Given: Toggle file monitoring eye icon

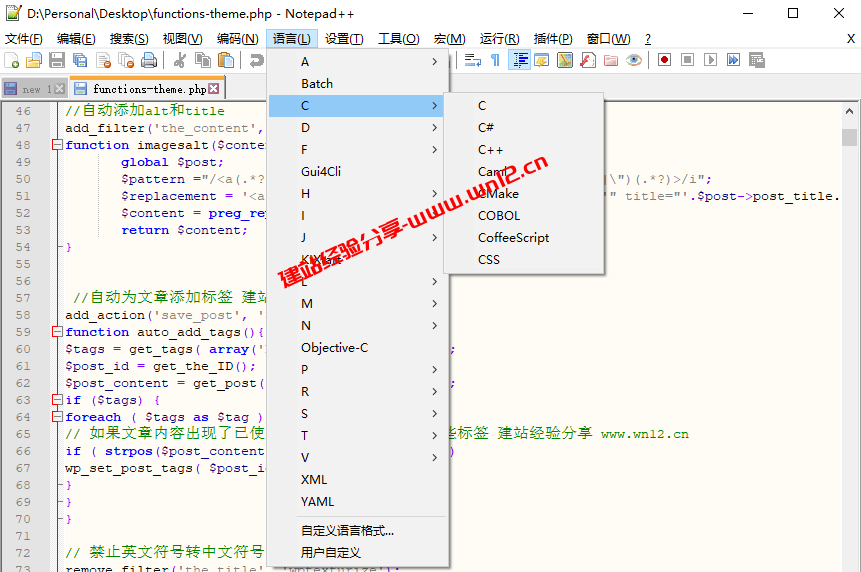Looking at the screenshot, I should coord(634,60).
